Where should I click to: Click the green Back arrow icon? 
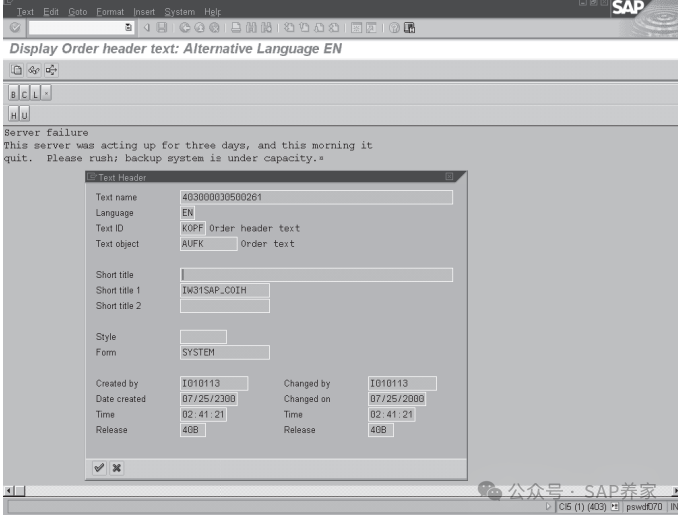[185, 28]
